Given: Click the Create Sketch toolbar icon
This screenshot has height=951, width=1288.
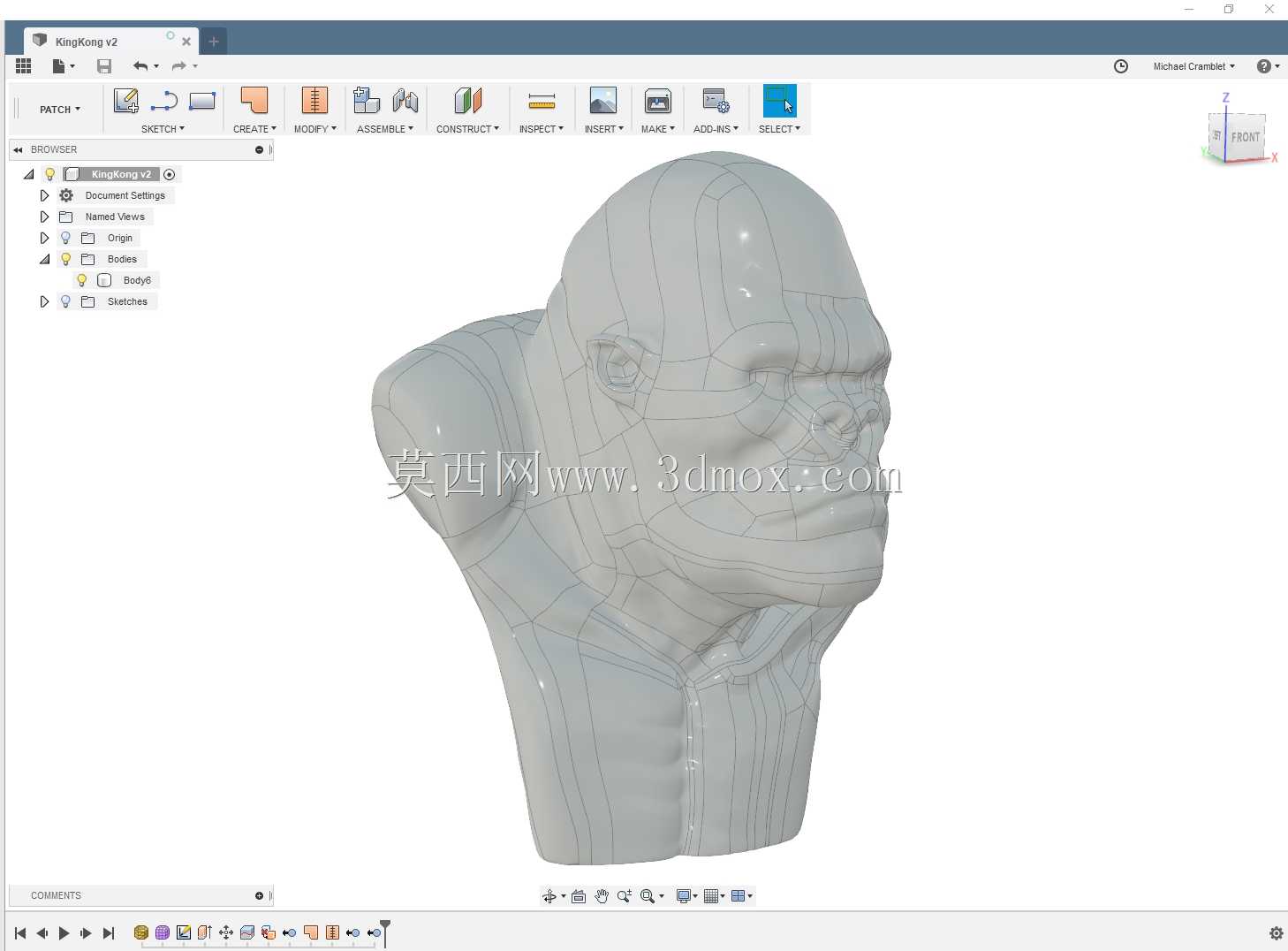Looking at the screenshot, I should coord(126,101).
